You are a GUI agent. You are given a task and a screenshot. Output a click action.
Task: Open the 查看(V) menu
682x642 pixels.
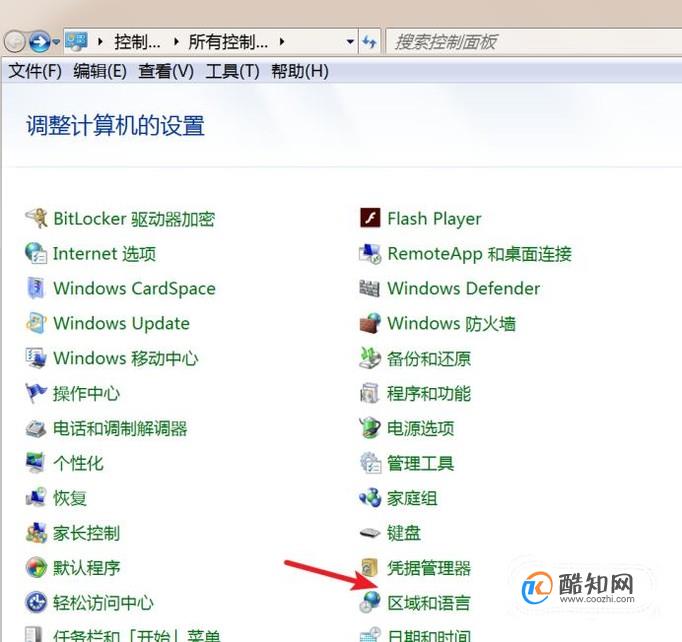[x=166, y=71]
